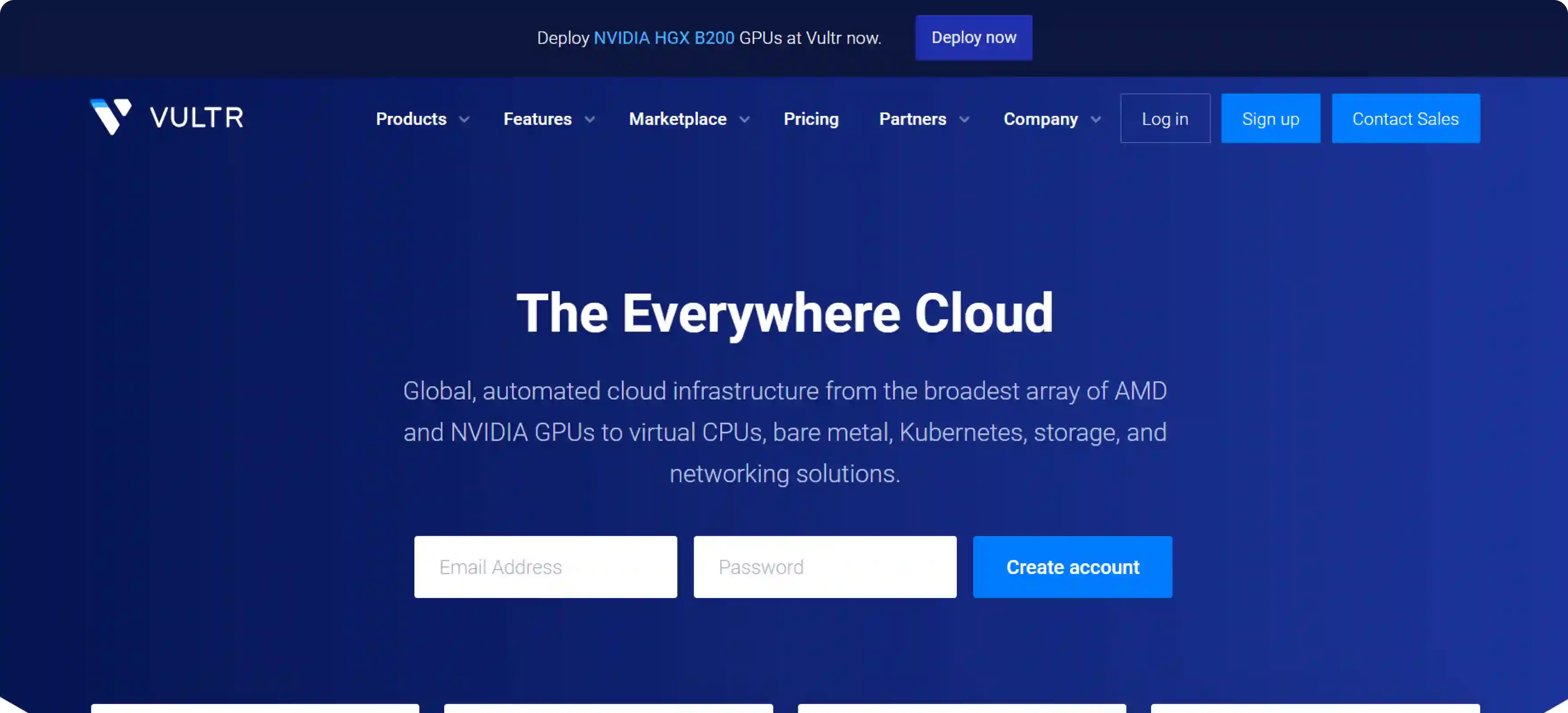1568x713 pixels.
Task: Expand the Partners dropdown
Action: (x=923, y=119)
